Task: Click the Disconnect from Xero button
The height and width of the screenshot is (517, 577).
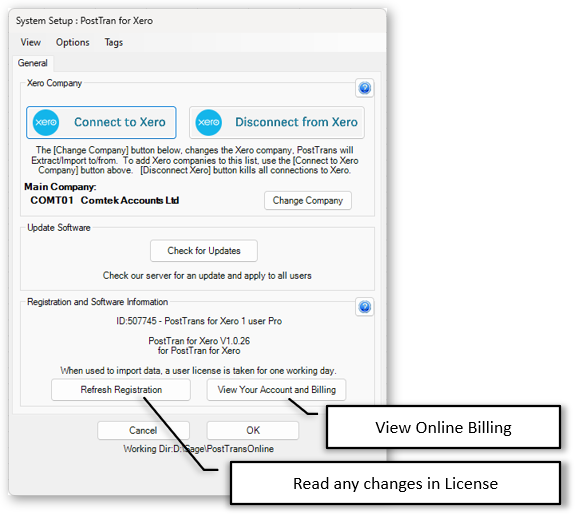Action: [x=277, y=123]
